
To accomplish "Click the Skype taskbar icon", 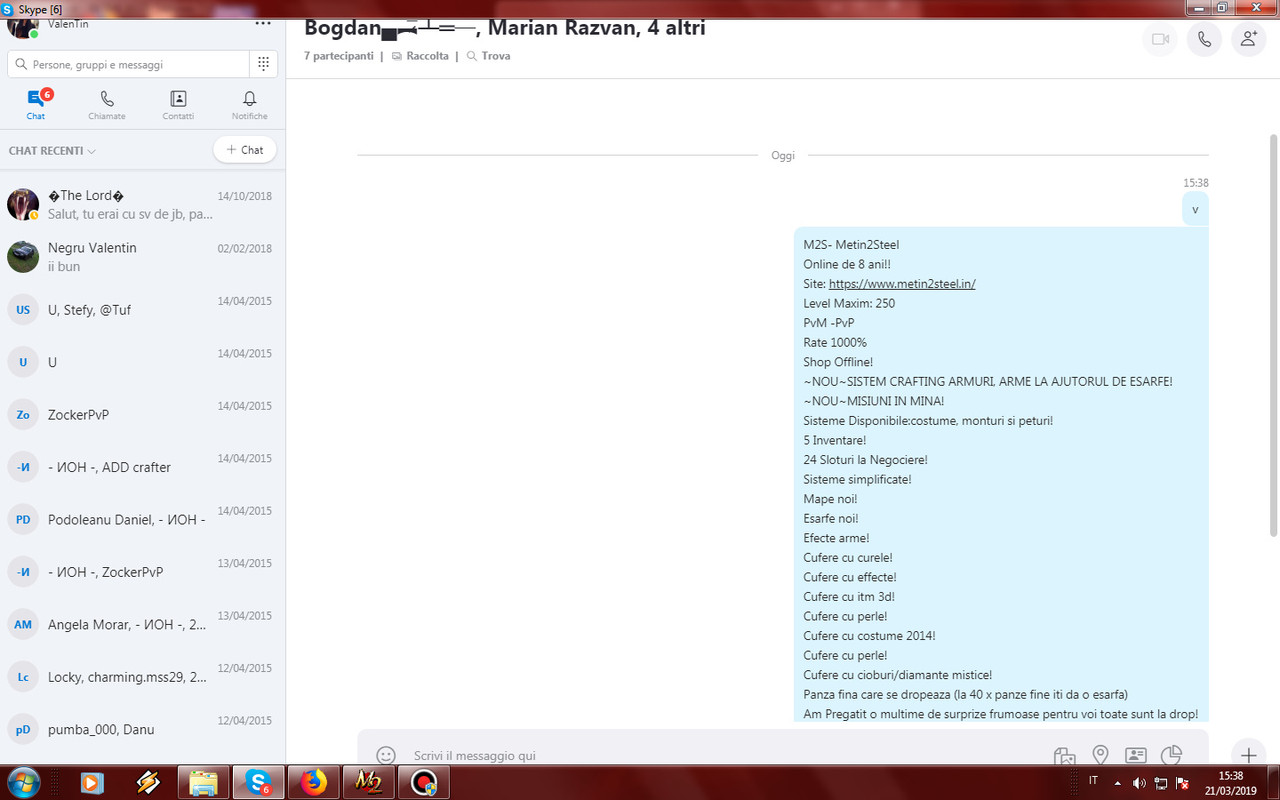I will [258, 783].
